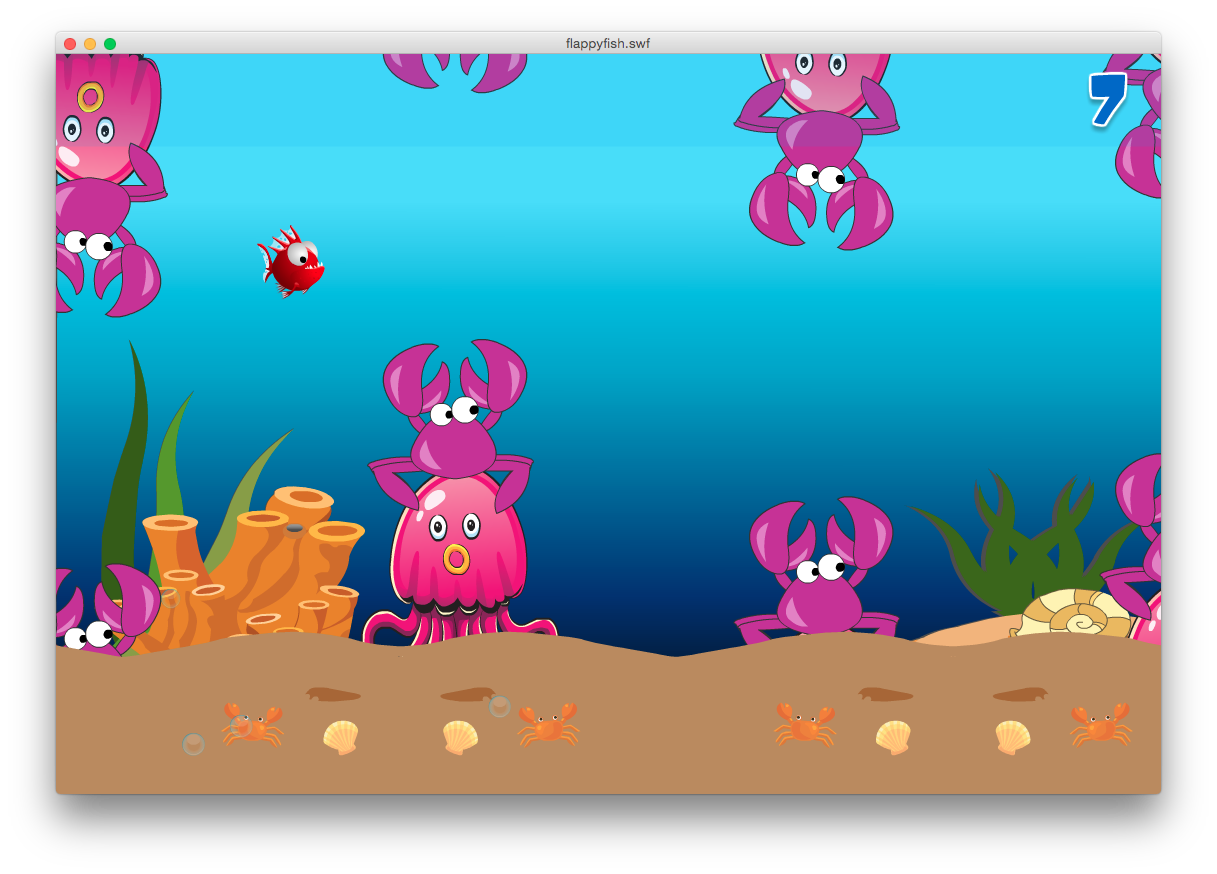Screen dimensions: 1217x874
Task: Click the third small orange crab from left
Action: pos(805,724)
